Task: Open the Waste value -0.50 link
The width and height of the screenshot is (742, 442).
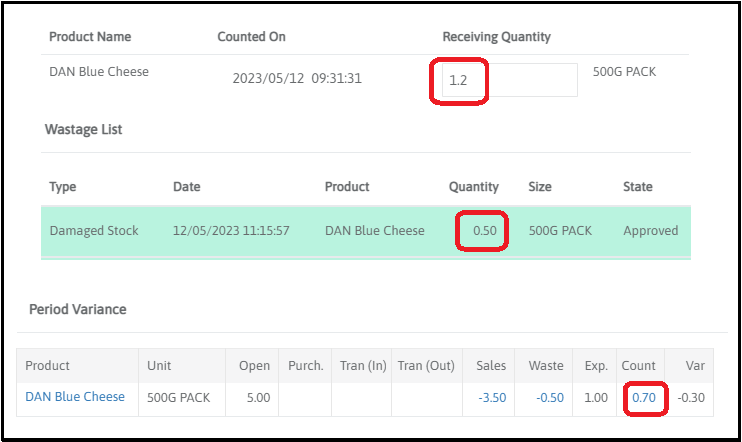Action: [x=549, y=397]
